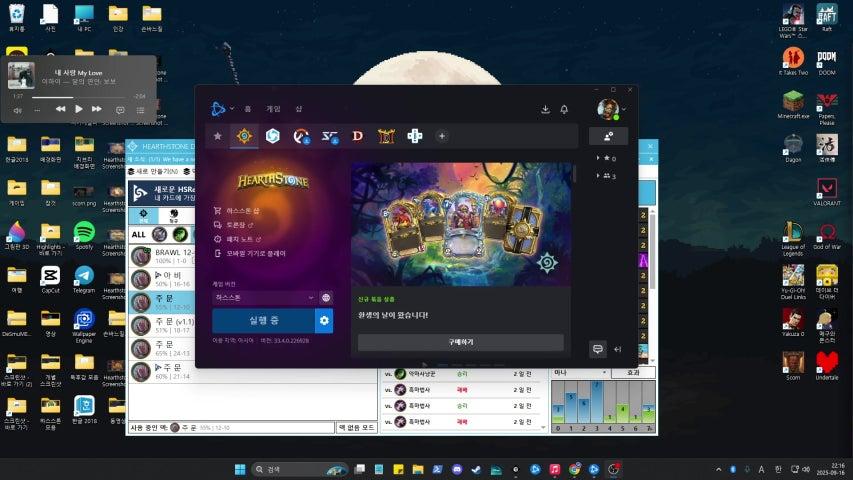Viewport: 853px width, 480px height.
Task: Select the BRAWL deck row
Action: click(162, 256)
